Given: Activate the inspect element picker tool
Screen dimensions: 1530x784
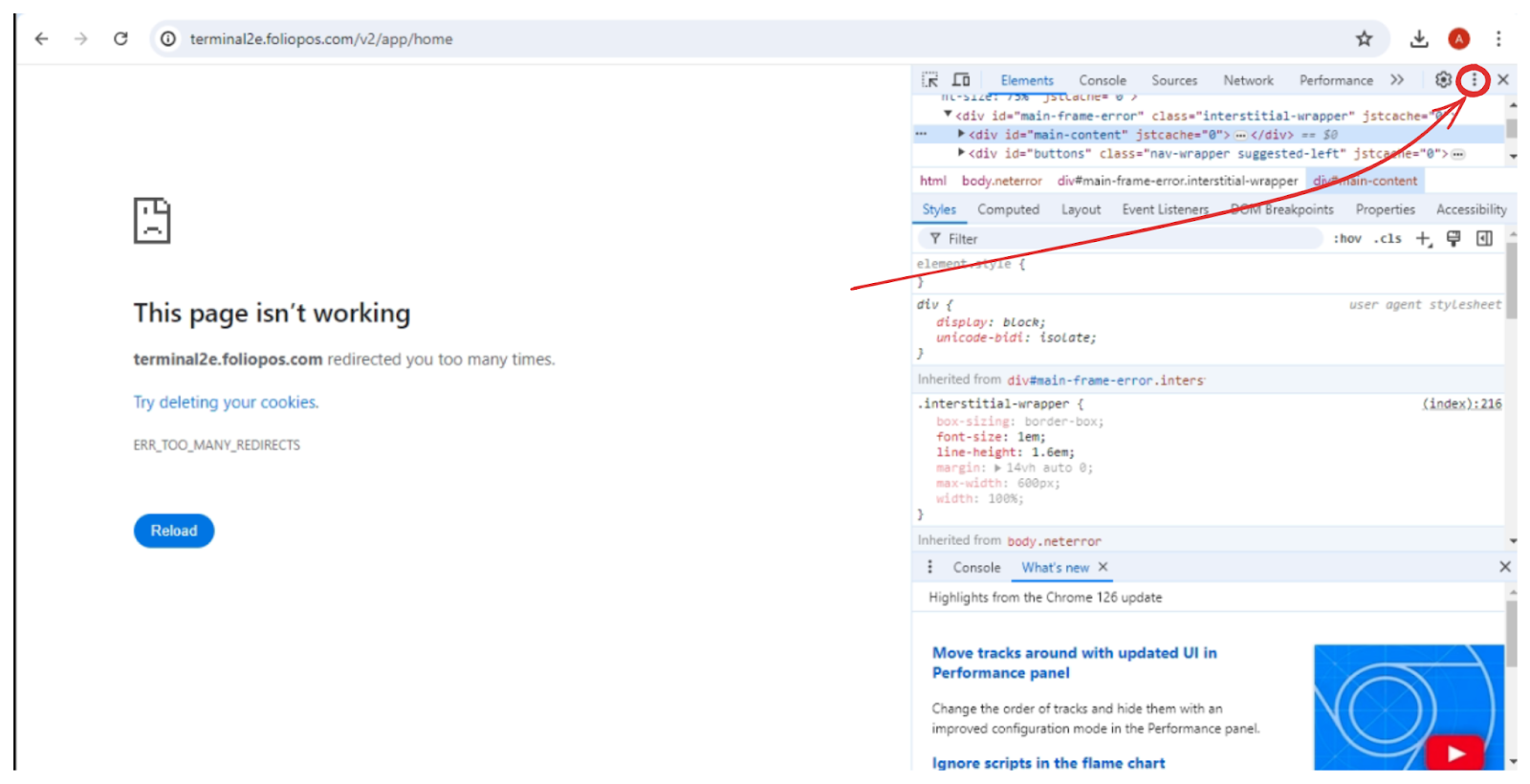Looking at the screenshot, I should (929, 80).
